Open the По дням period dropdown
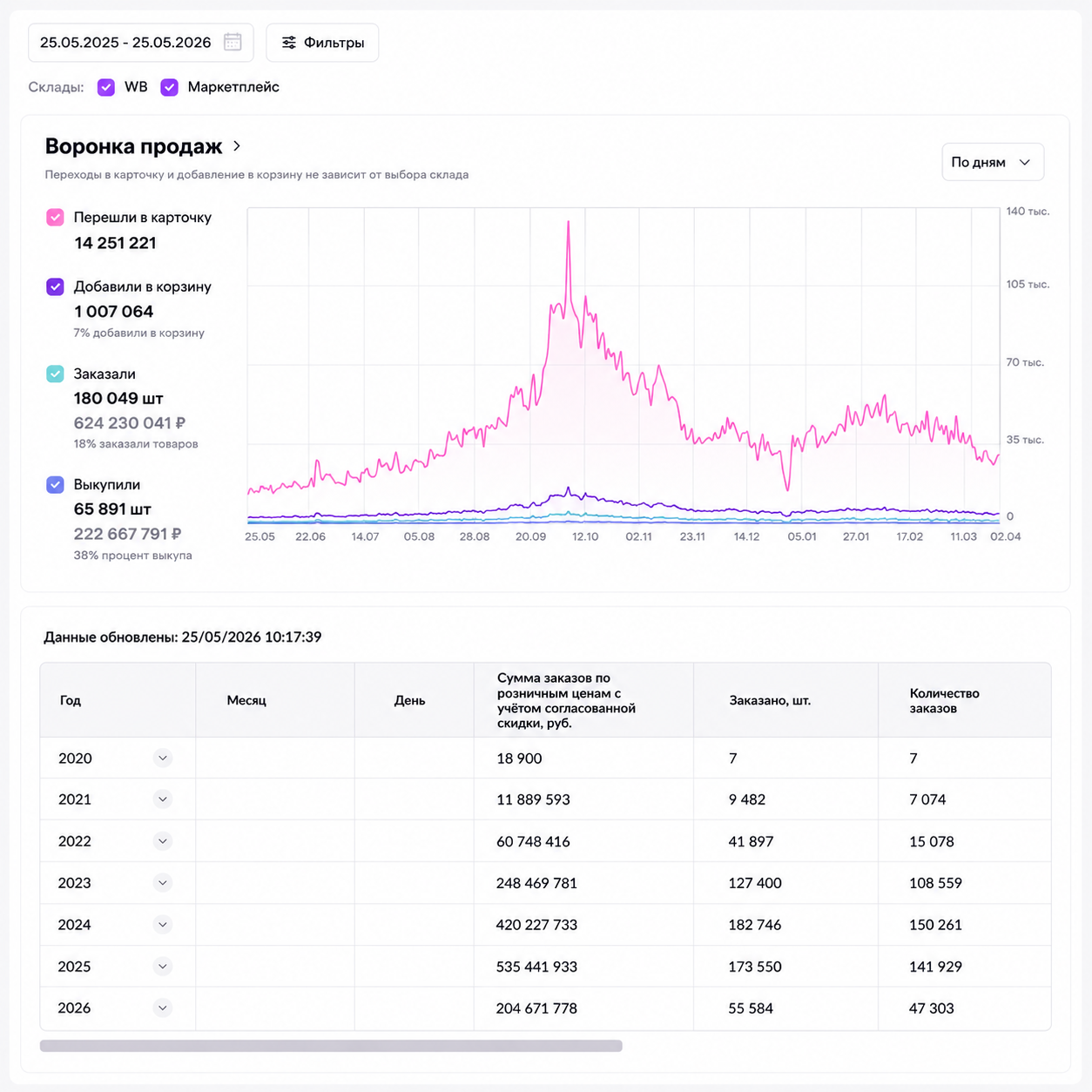This screenshot has width=1092, height=1092. coord(993,162)
